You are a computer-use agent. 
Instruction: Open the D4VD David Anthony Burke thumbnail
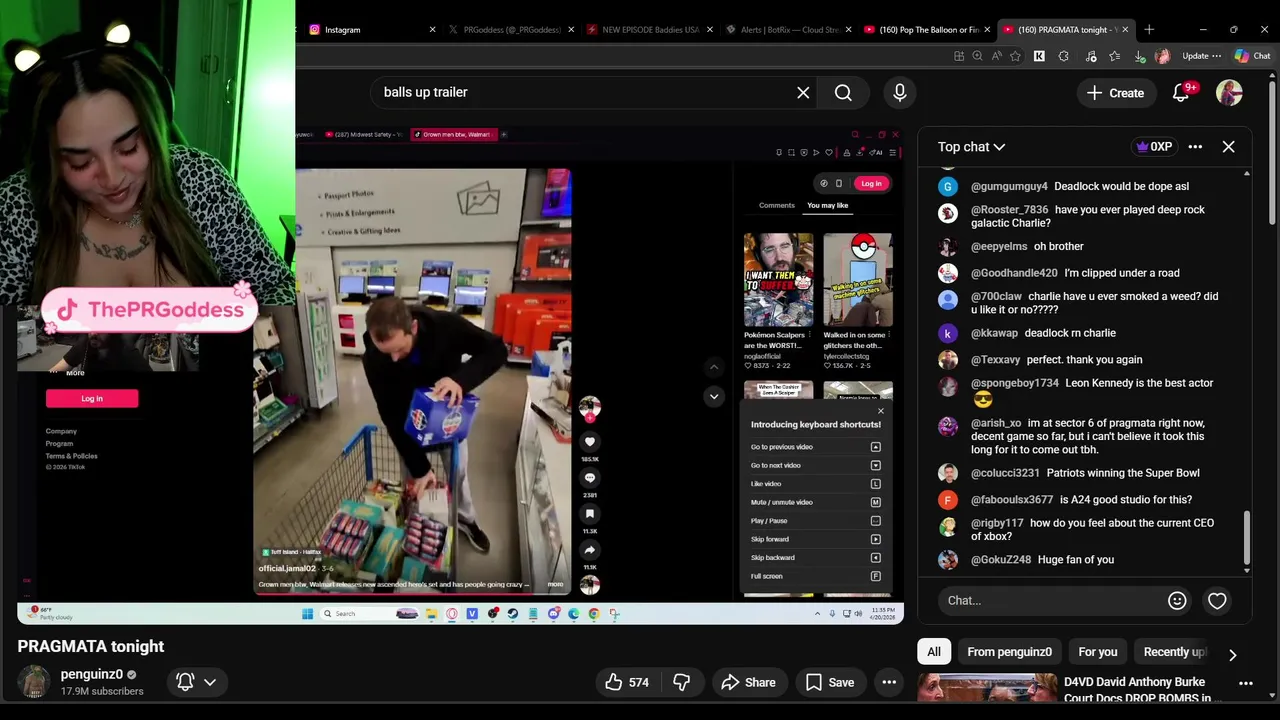click(987, 689)
